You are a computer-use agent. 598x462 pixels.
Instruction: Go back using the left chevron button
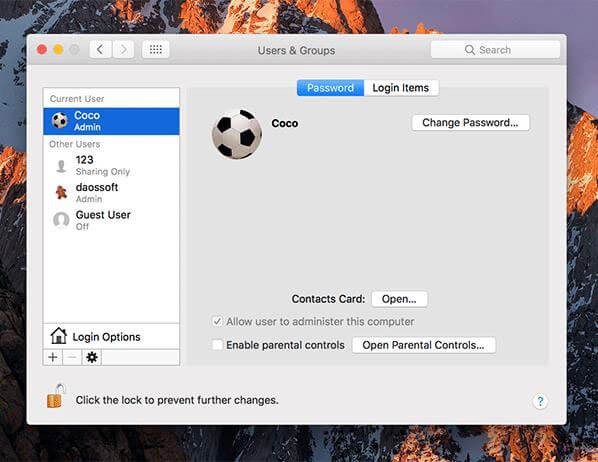pyautogui.click(x=100, y=50)
